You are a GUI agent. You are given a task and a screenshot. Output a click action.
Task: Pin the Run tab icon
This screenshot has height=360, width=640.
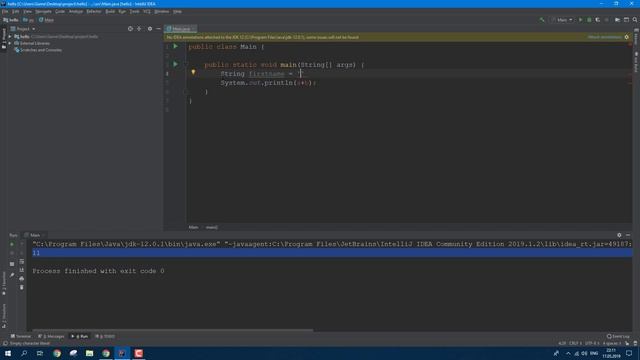(12, 275)
